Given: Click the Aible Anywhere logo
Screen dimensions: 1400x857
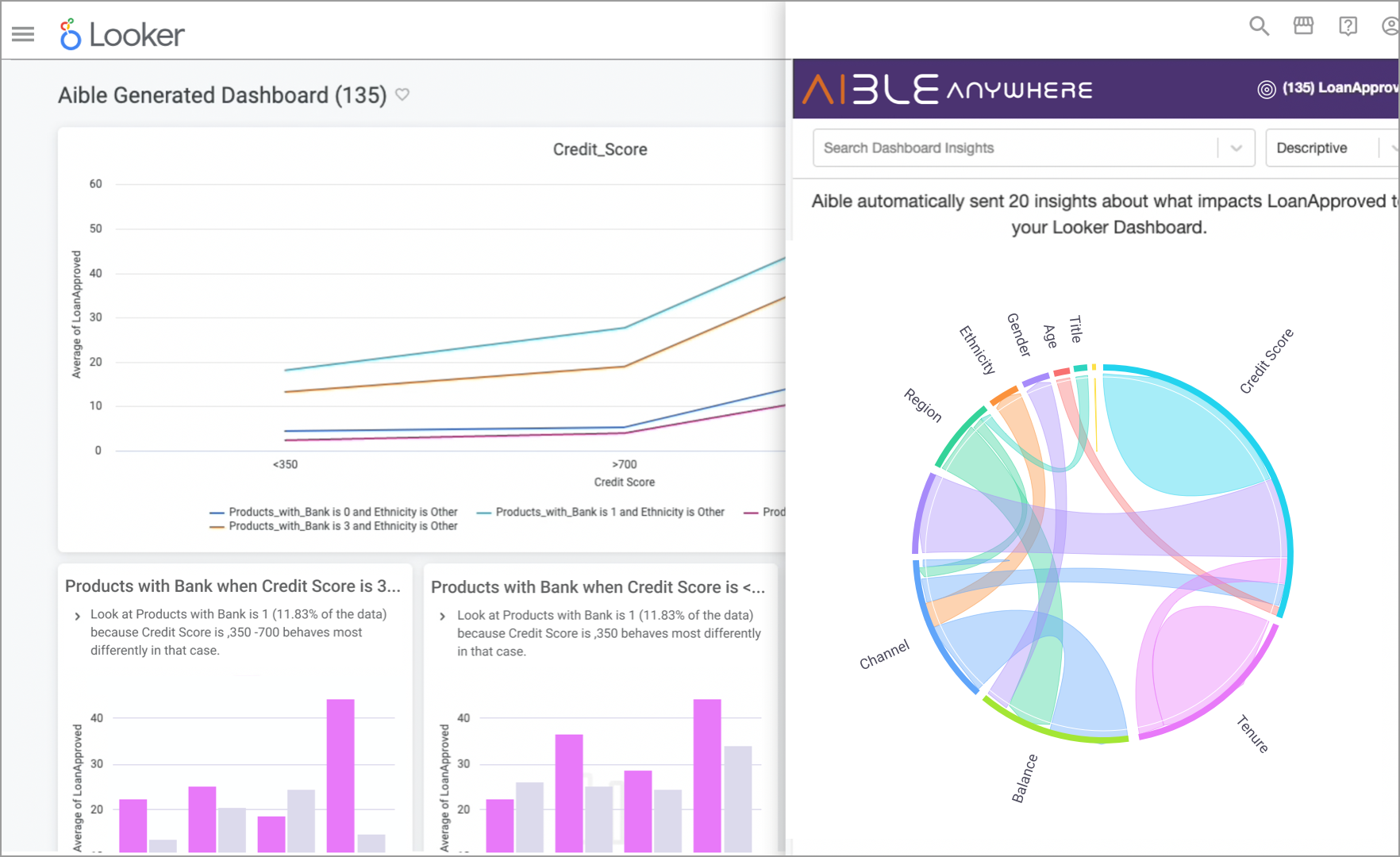Looking at the screenshot, I should (948, 89).
